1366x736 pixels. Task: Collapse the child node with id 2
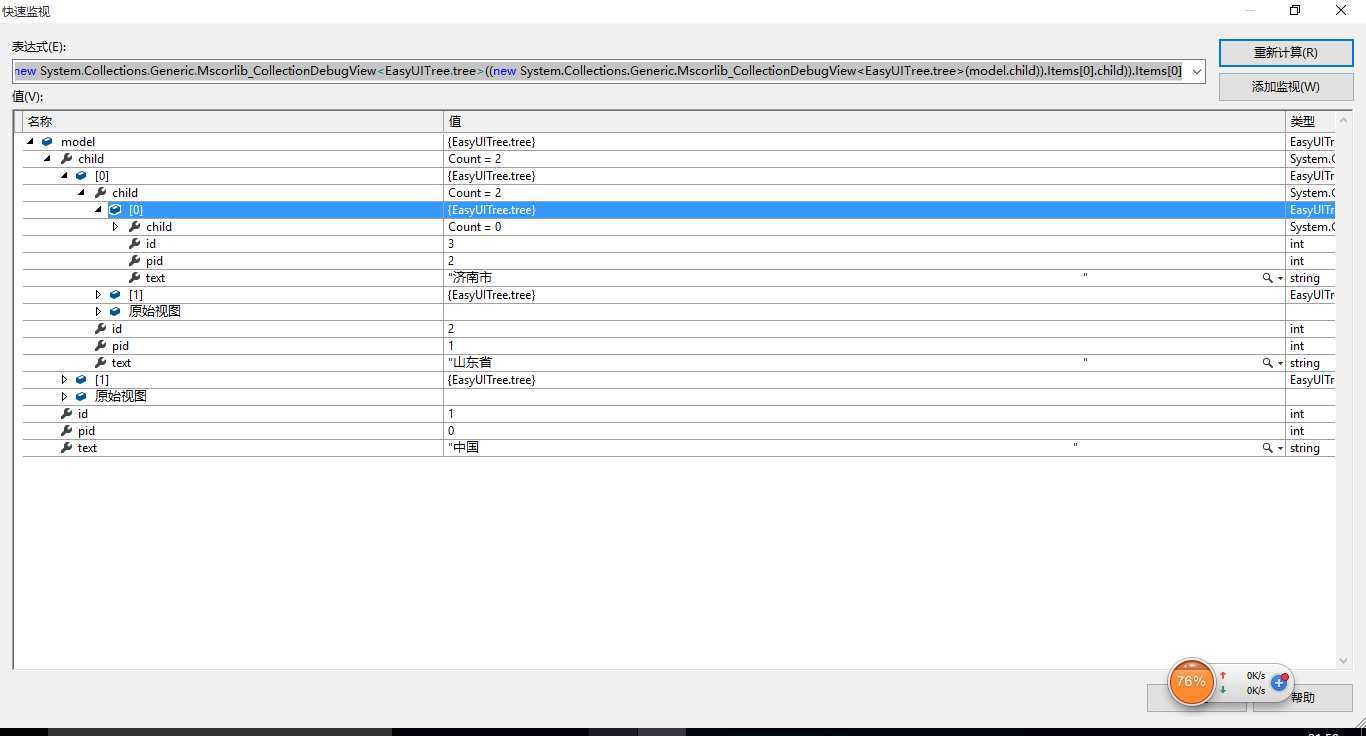pos(81,193)
